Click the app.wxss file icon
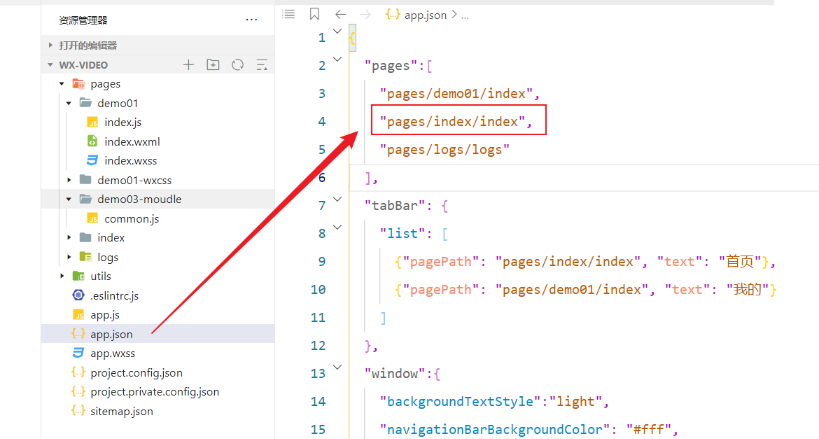The height and width of the screenshot is (439, 819). coord(78,353)
